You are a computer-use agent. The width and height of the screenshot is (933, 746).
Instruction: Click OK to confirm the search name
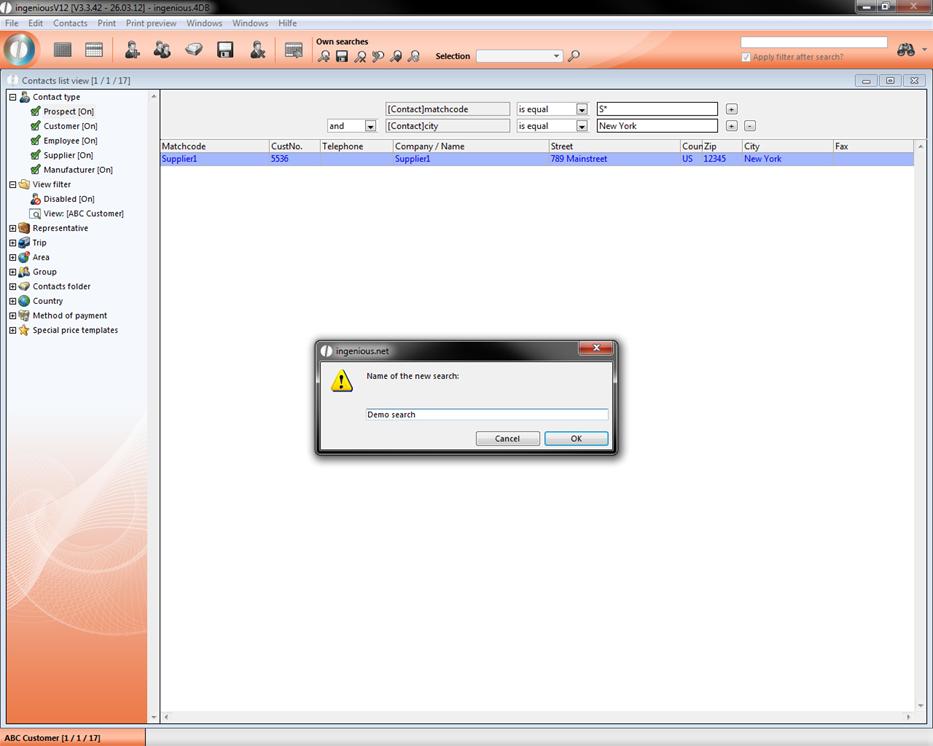point(576,439)
